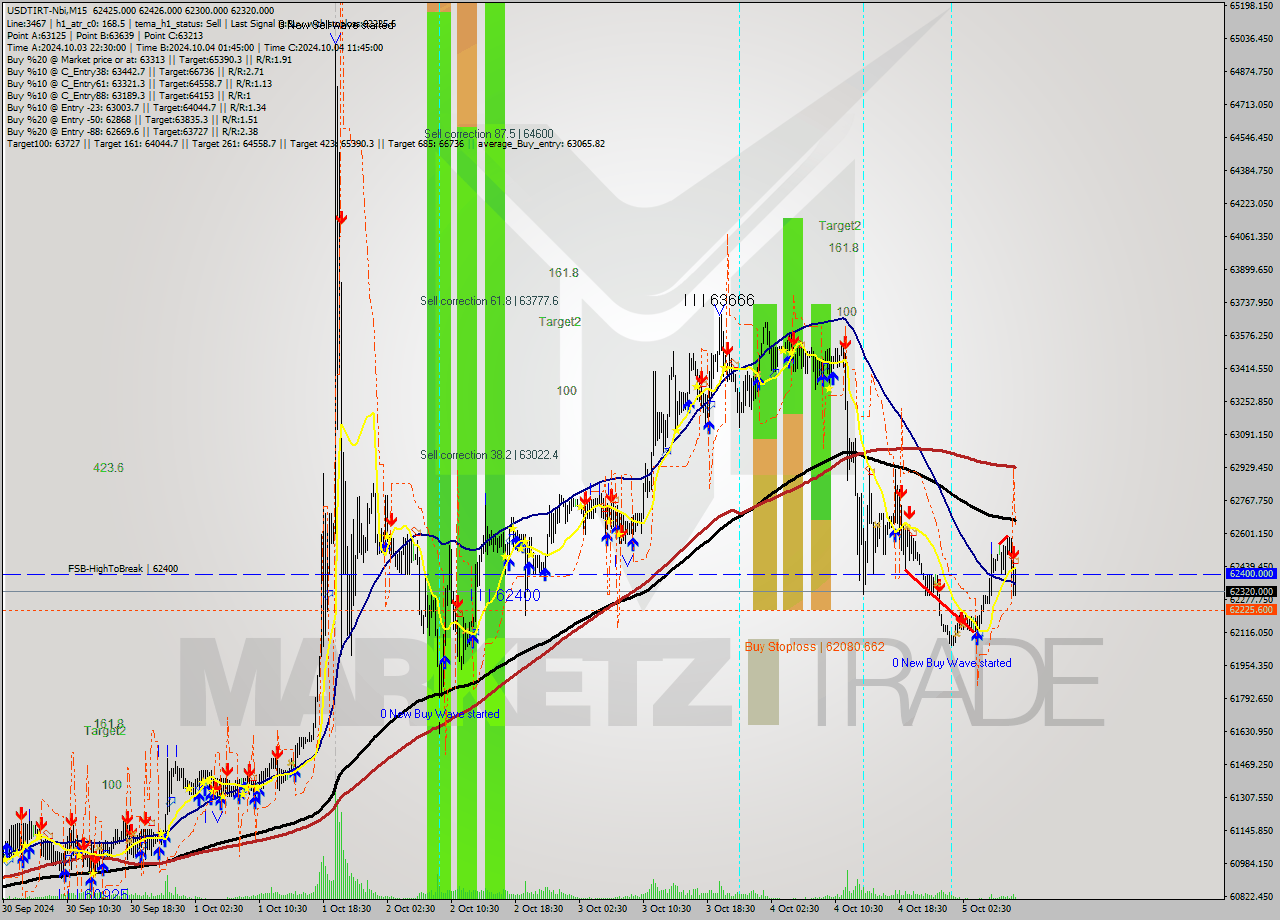Click the '30 Sep 18:30' time axis label
The image size is (1280, 920).
[158, 909]
